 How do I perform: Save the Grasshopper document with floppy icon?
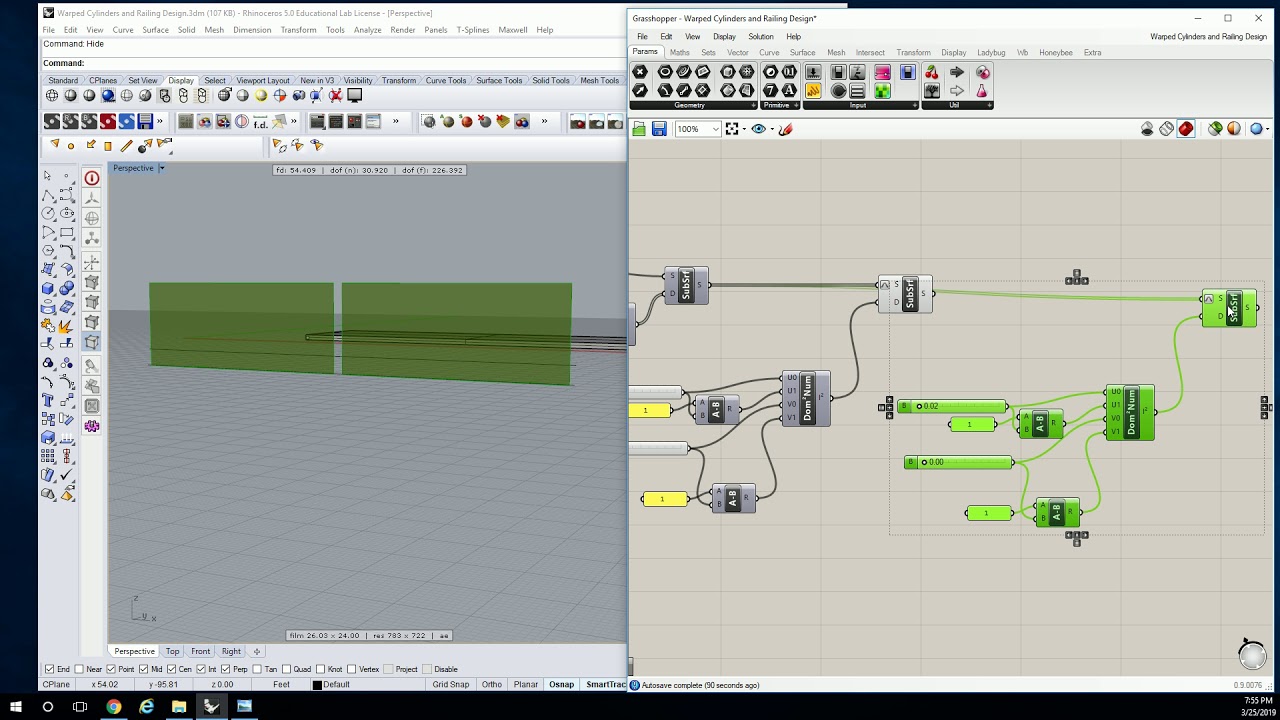[659, 129]
